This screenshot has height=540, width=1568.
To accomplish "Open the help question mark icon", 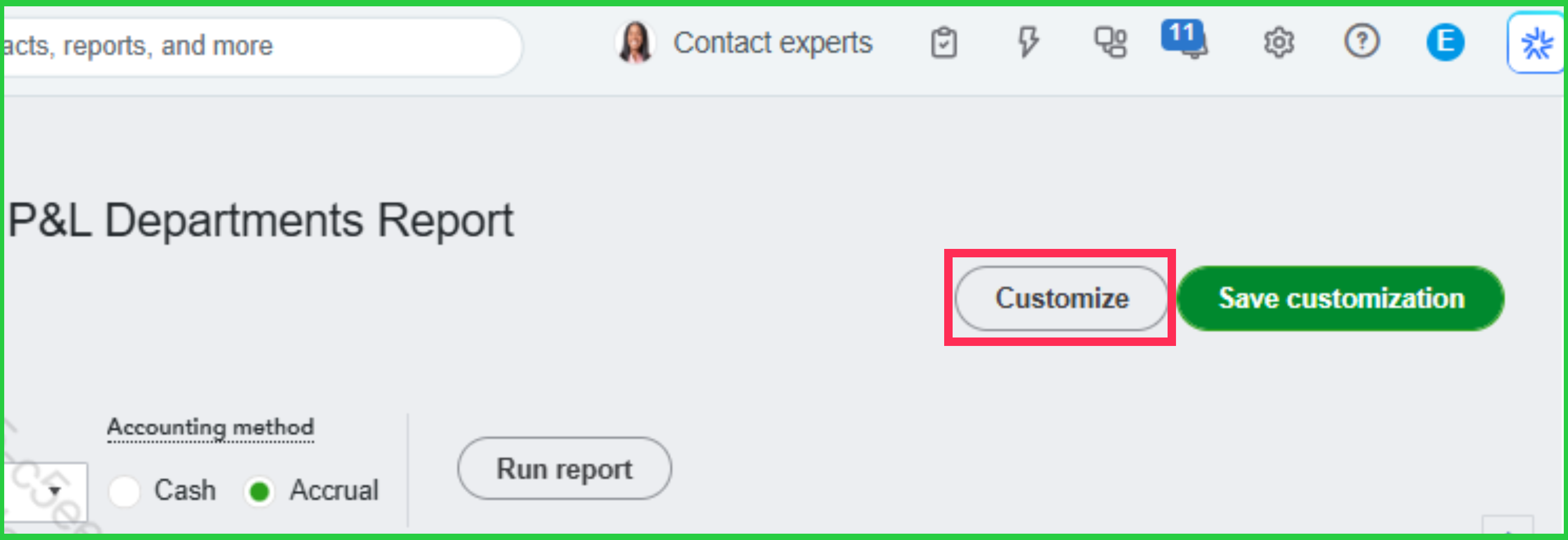I will point(1361,42).
